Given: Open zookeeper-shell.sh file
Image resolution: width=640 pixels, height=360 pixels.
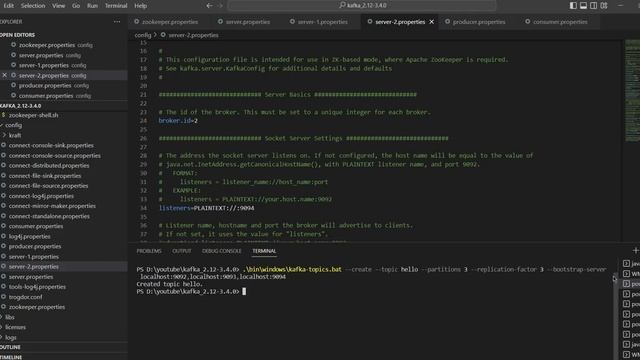Looking at the screenshot, I should pyautogui.click(x=33, y=115).
